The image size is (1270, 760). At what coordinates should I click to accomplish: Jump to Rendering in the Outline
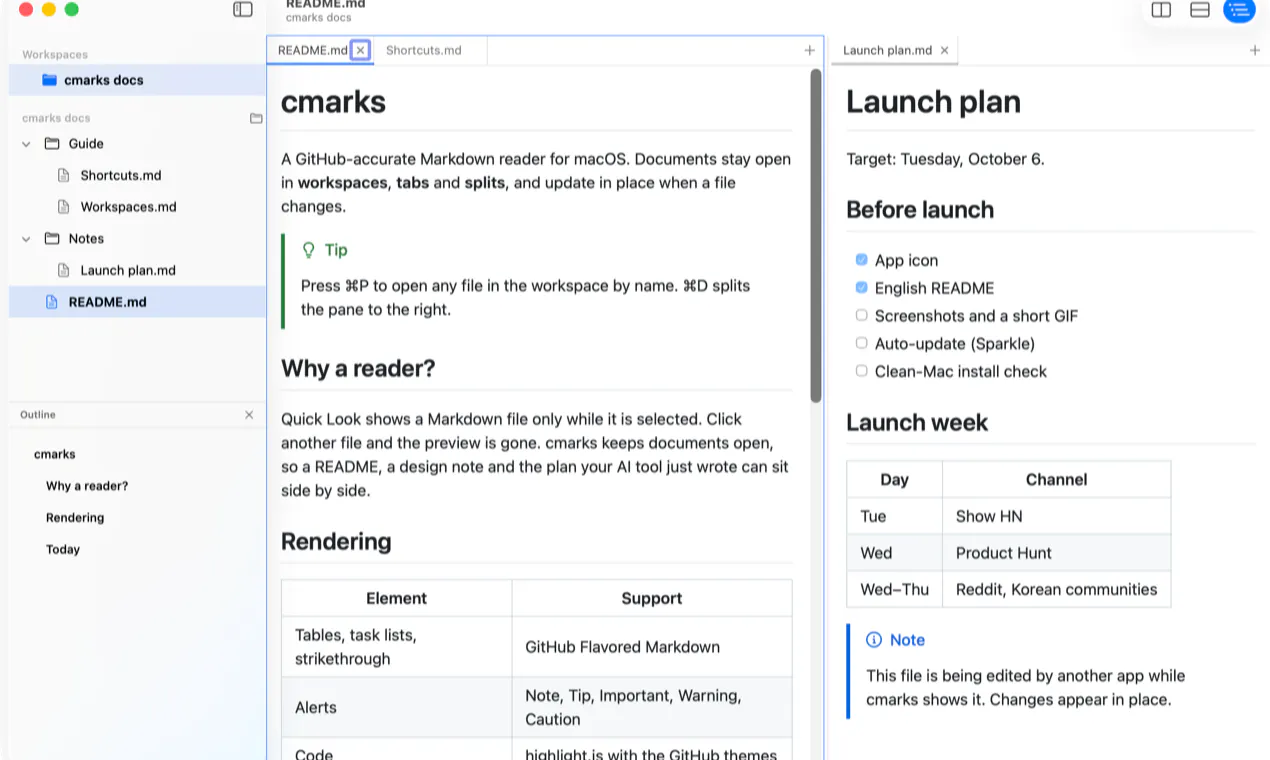pos(75,518)
